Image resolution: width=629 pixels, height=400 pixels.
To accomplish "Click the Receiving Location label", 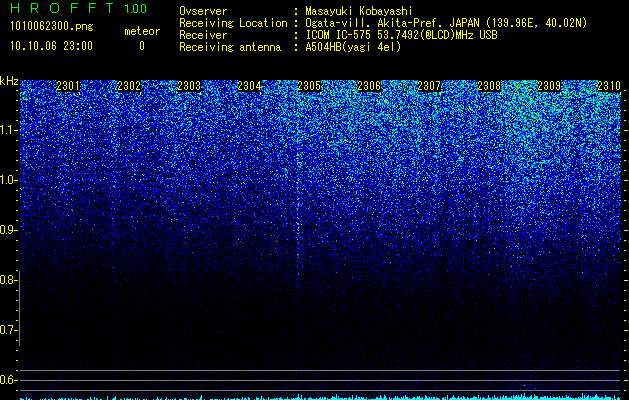I will [233, 23].
